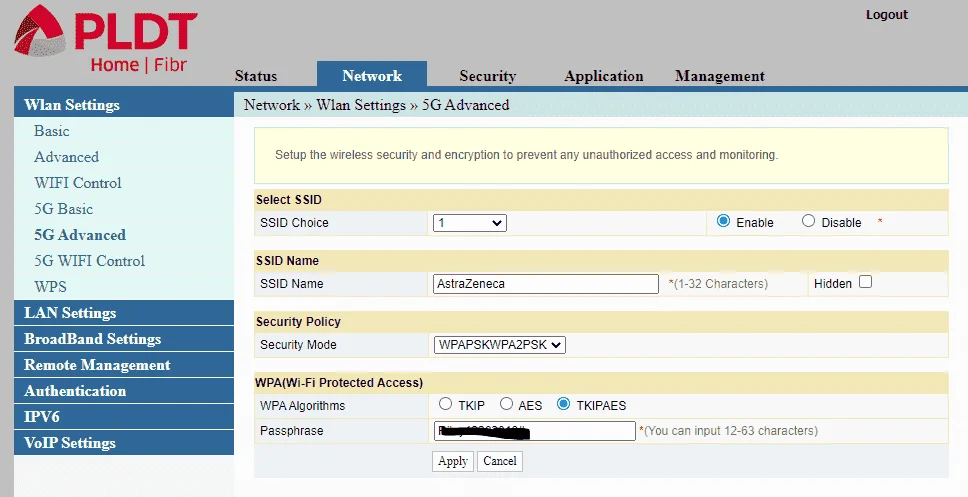This screenshot has width=968, height=497.
Task: Click the Apply button
Action: [x=453, y=461]
